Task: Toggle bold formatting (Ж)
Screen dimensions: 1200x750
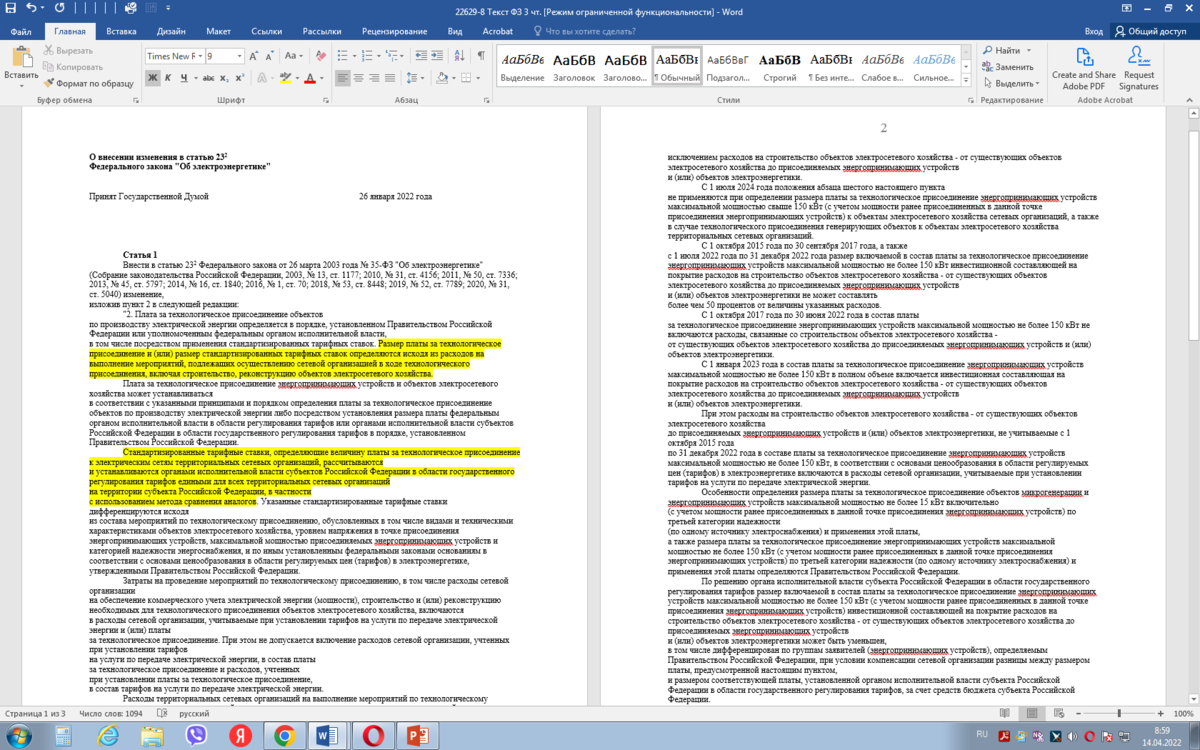Action: (x=153, y=78)
